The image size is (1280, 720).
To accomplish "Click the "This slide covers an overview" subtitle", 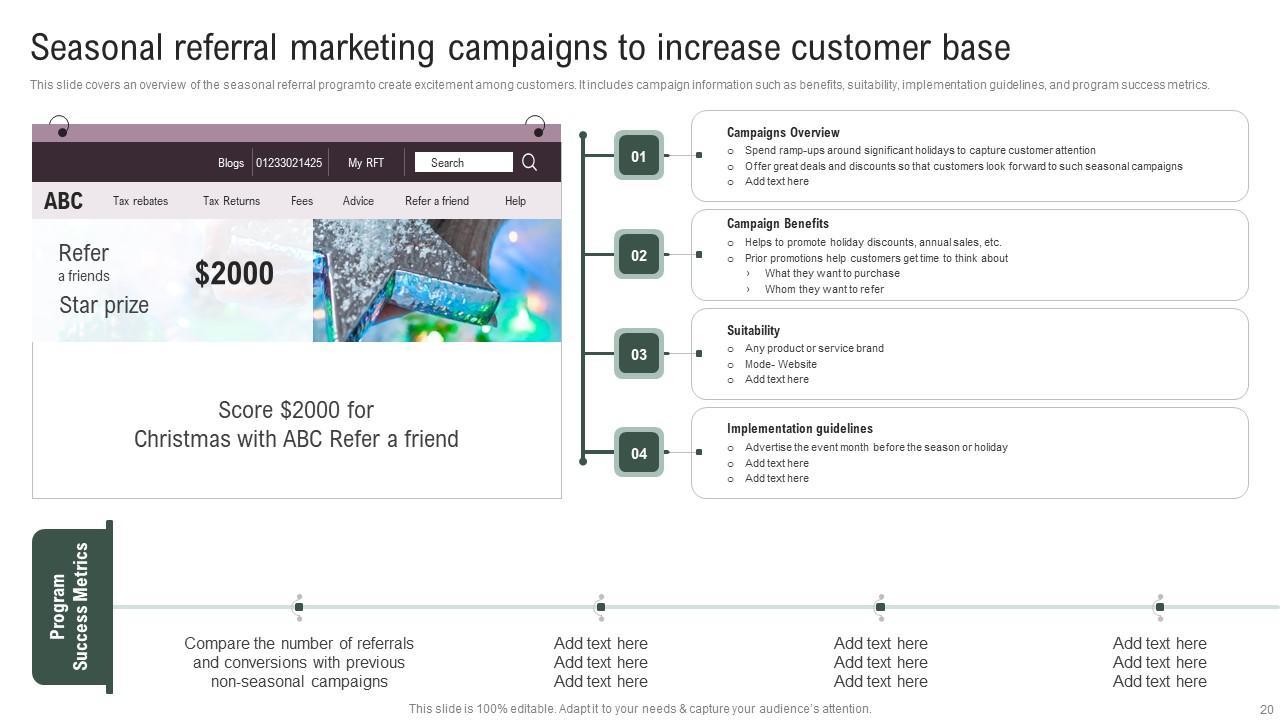I will (x=620, y=85).
